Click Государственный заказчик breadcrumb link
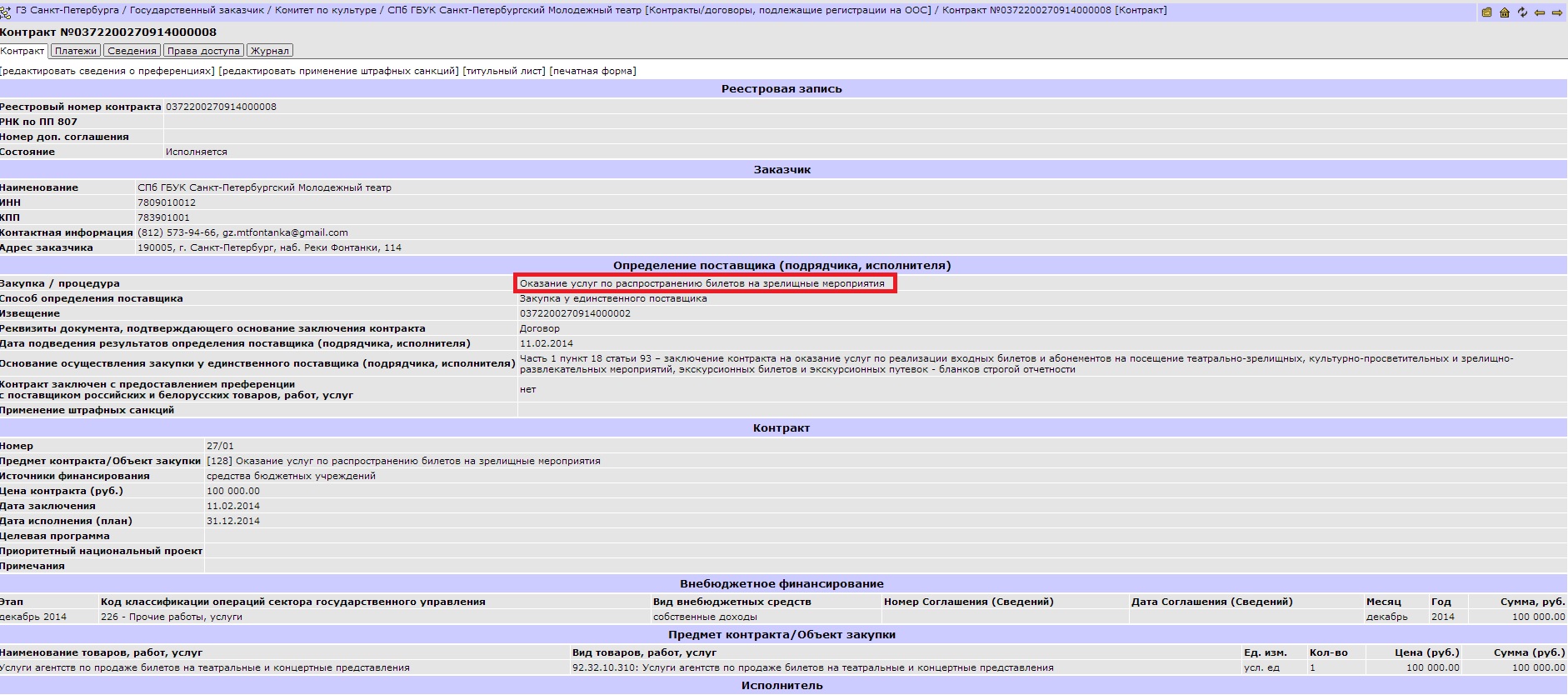1568x695 pixels. [x=197, y=10]
